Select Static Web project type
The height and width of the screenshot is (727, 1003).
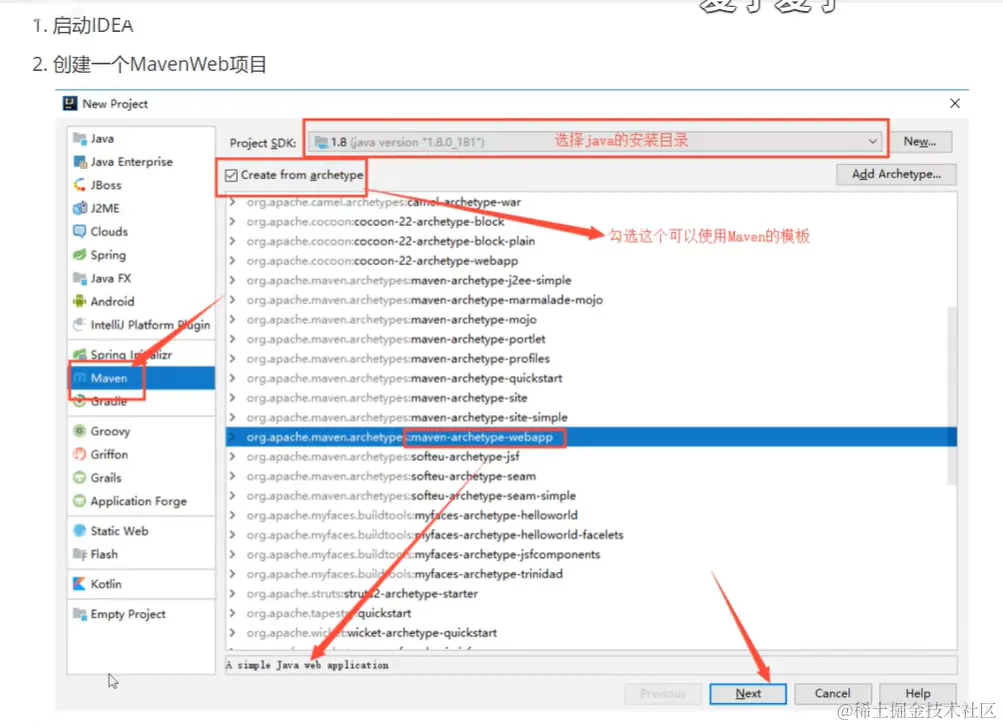tap(141, 531)
